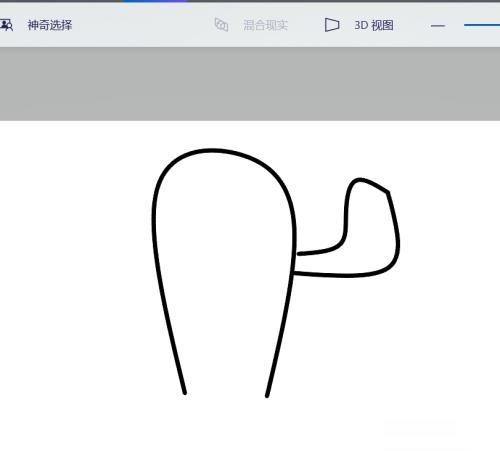This screenshot has width=500, height=451.
Task: Click the Magic select (神奇选择) icon
Action: pos(6,25)
